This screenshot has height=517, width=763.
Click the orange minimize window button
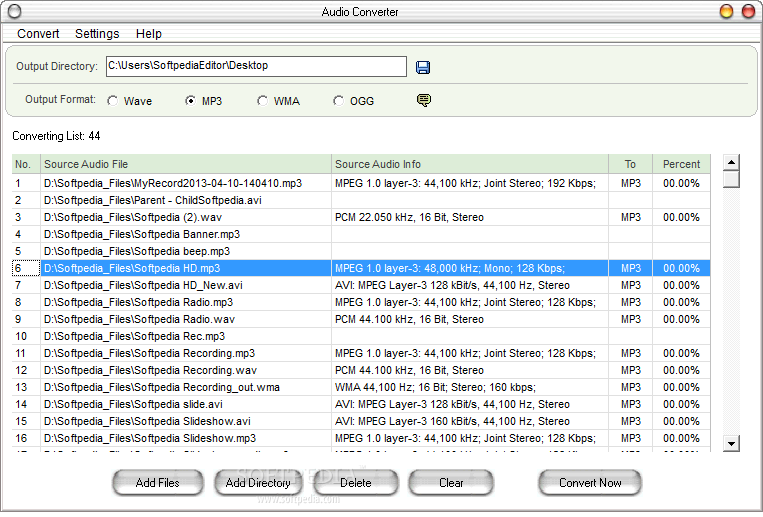click(x=727, y=11)
